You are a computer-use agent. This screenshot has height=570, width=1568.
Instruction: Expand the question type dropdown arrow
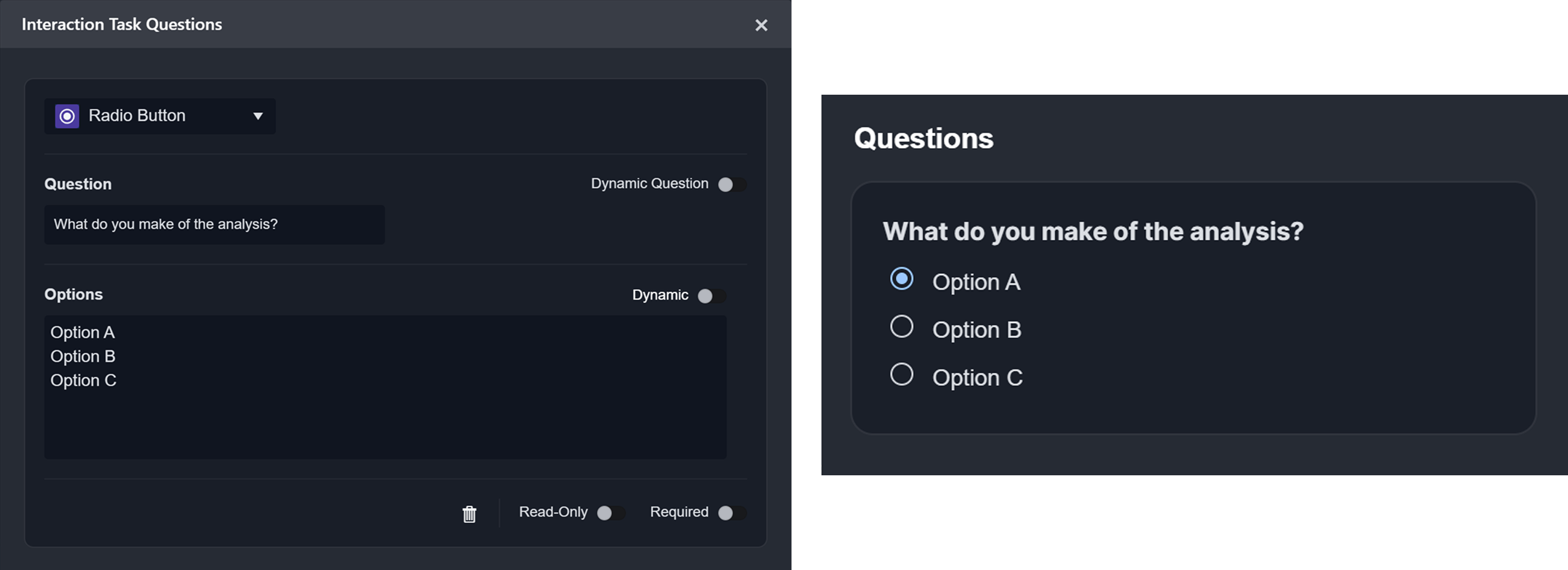[258, 116]
